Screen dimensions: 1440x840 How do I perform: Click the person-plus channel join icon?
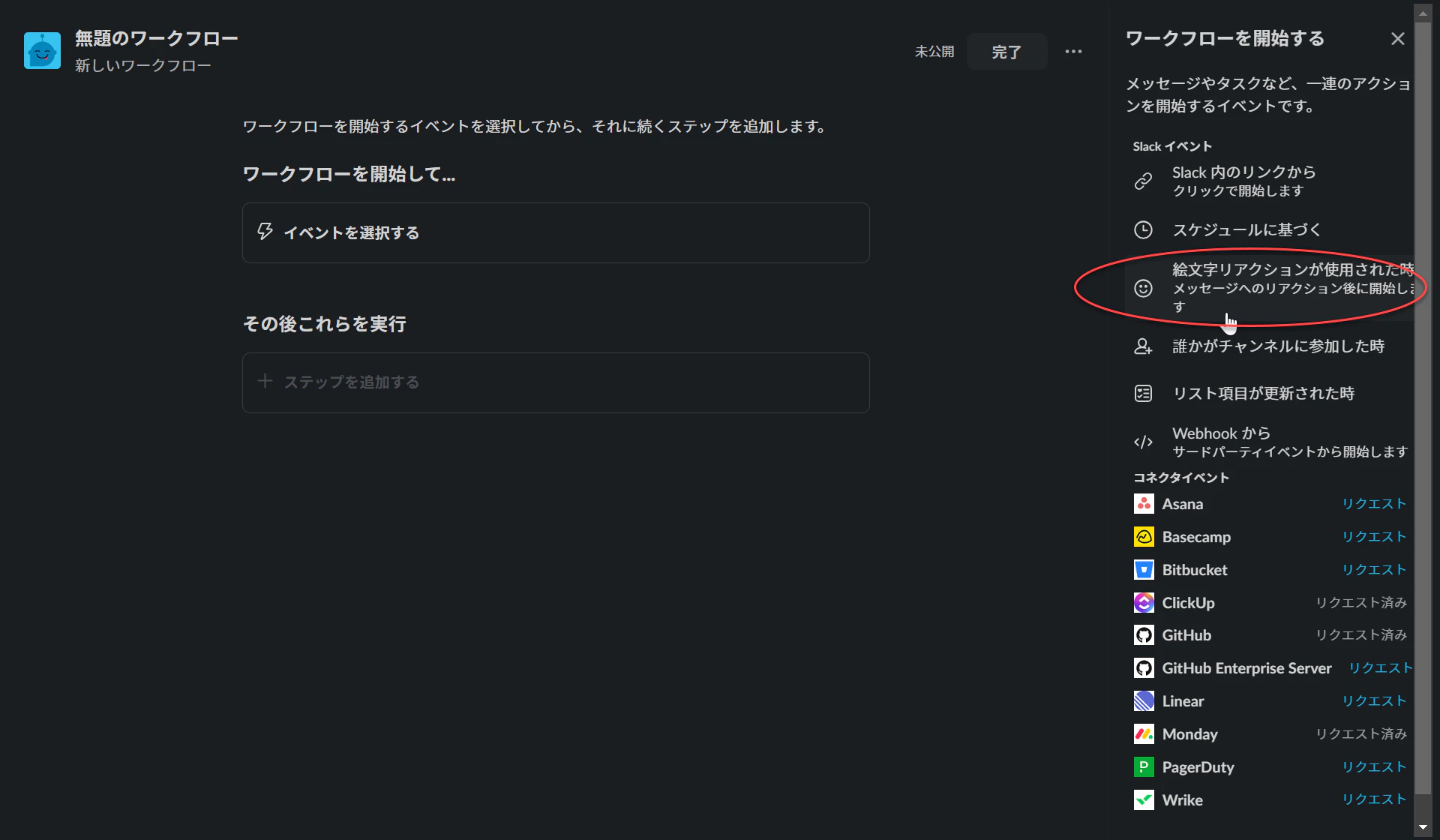[1143, 346]
